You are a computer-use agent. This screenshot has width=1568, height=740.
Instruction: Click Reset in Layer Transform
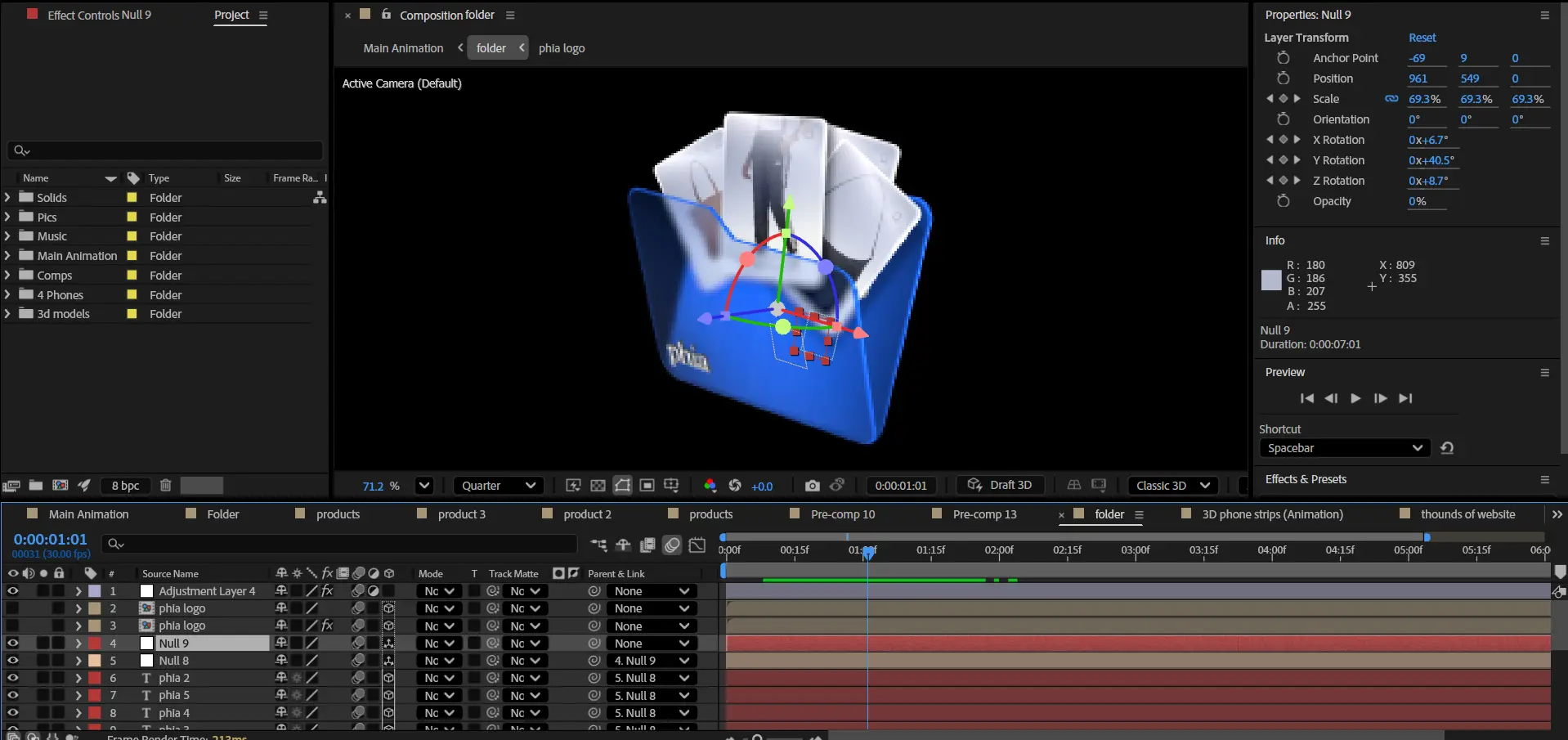[1422, 38]
